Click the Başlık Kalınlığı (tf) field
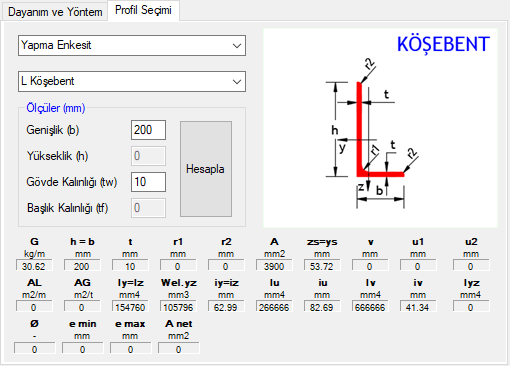The height and width of the screenshot is (366, 510). (x=148, y=208)
